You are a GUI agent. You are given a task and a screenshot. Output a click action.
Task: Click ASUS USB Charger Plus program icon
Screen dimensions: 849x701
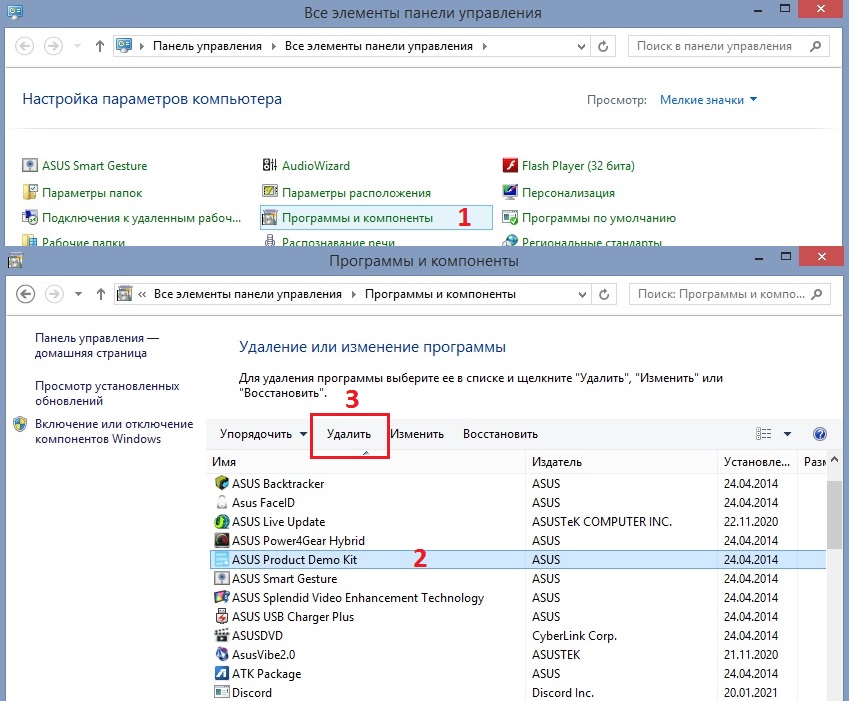pyautogui.click(x=221, y=616)
